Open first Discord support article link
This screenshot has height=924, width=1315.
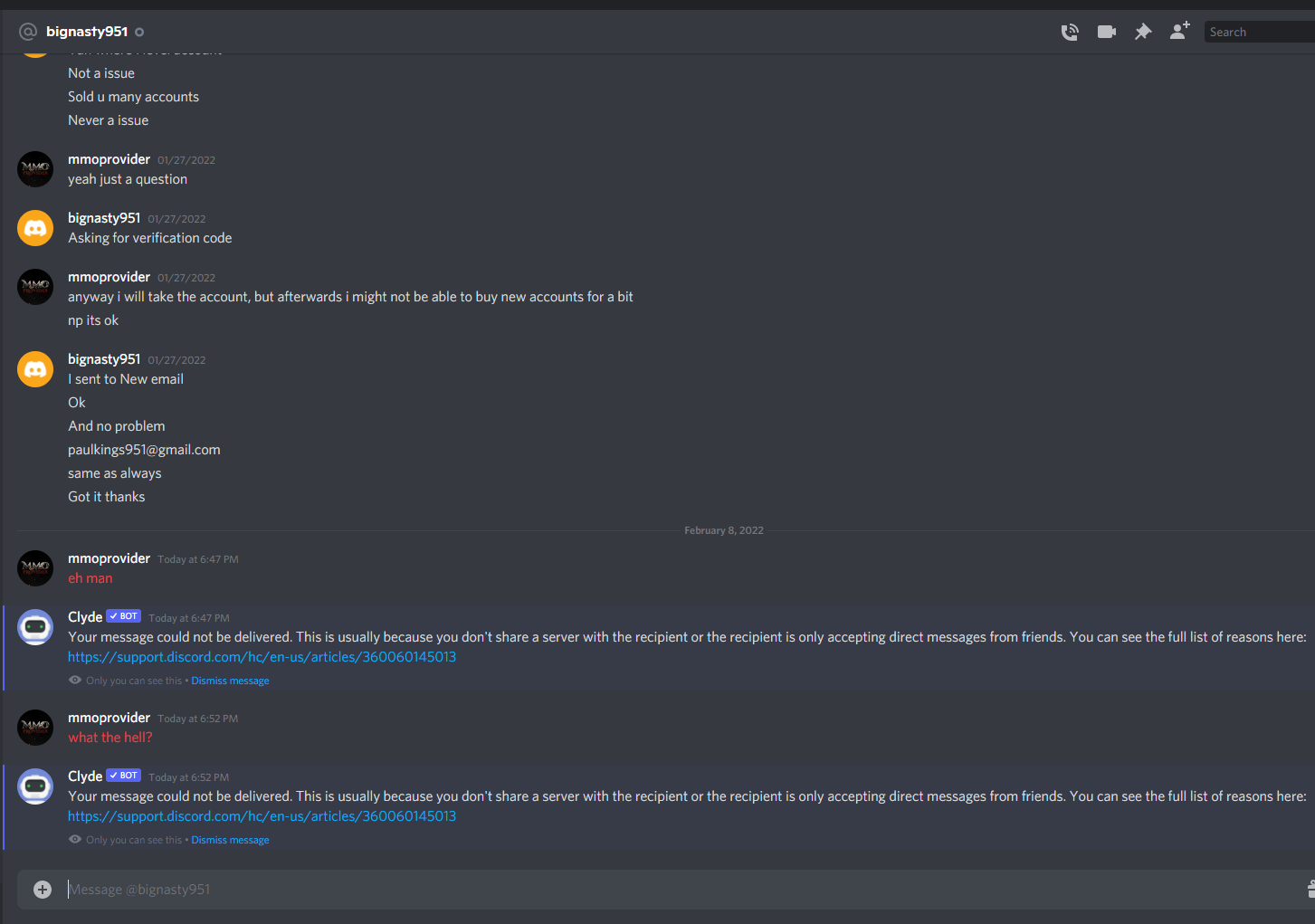point(262,657)
